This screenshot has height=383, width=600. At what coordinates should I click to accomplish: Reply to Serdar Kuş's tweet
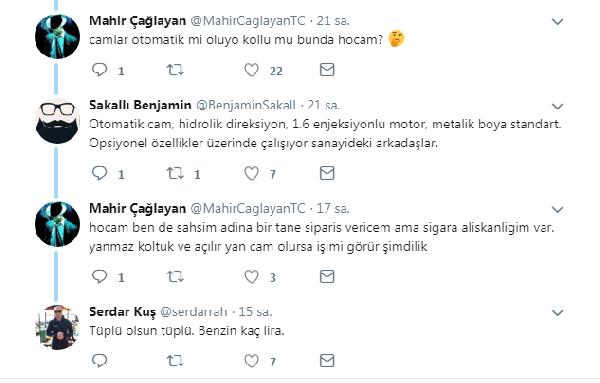point(99,360)
